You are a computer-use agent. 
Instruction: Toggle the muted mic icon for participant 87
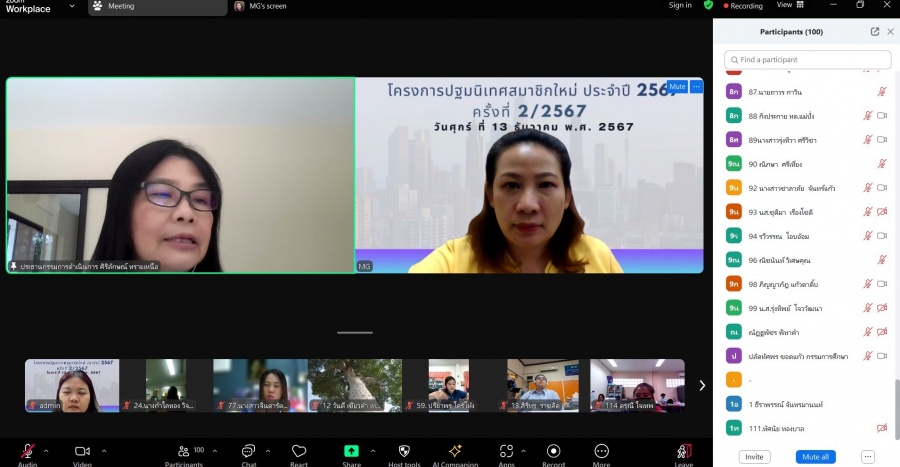(882, 92)
